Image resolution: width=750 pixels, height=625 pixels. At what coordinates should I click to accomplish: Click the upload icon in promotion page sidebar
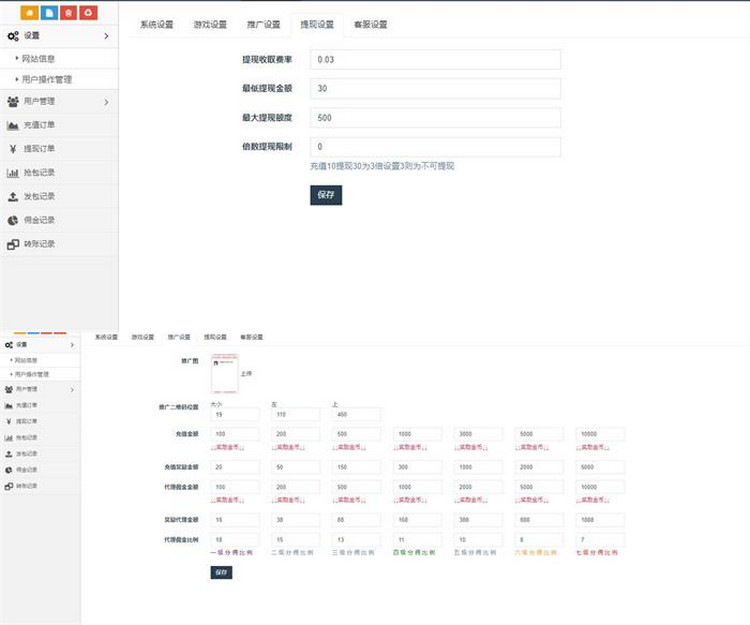[x=9, y=454]
